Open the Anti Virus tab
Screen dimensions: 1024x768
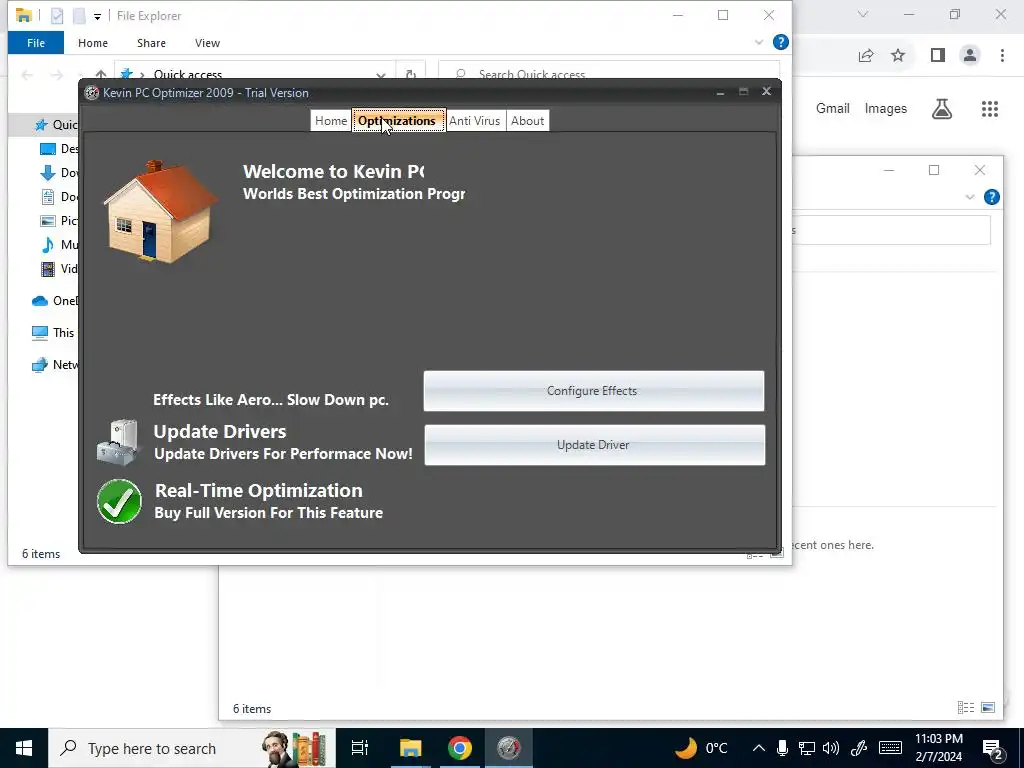[475, 121]
